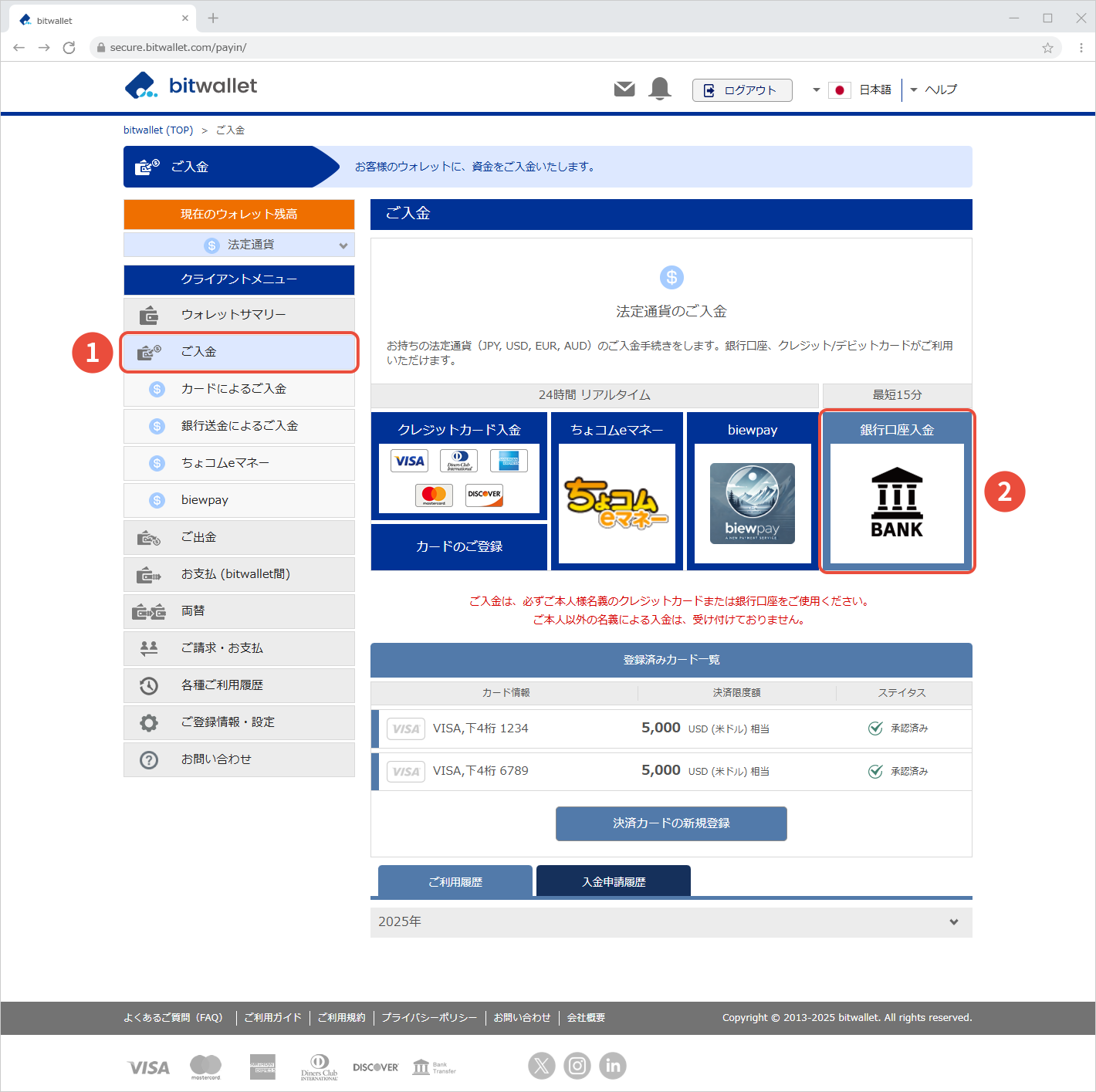Click the wallet icon beside ウォレットサマリー
This screenshot has height=1092, width=1096.
[x=149, y=315]
